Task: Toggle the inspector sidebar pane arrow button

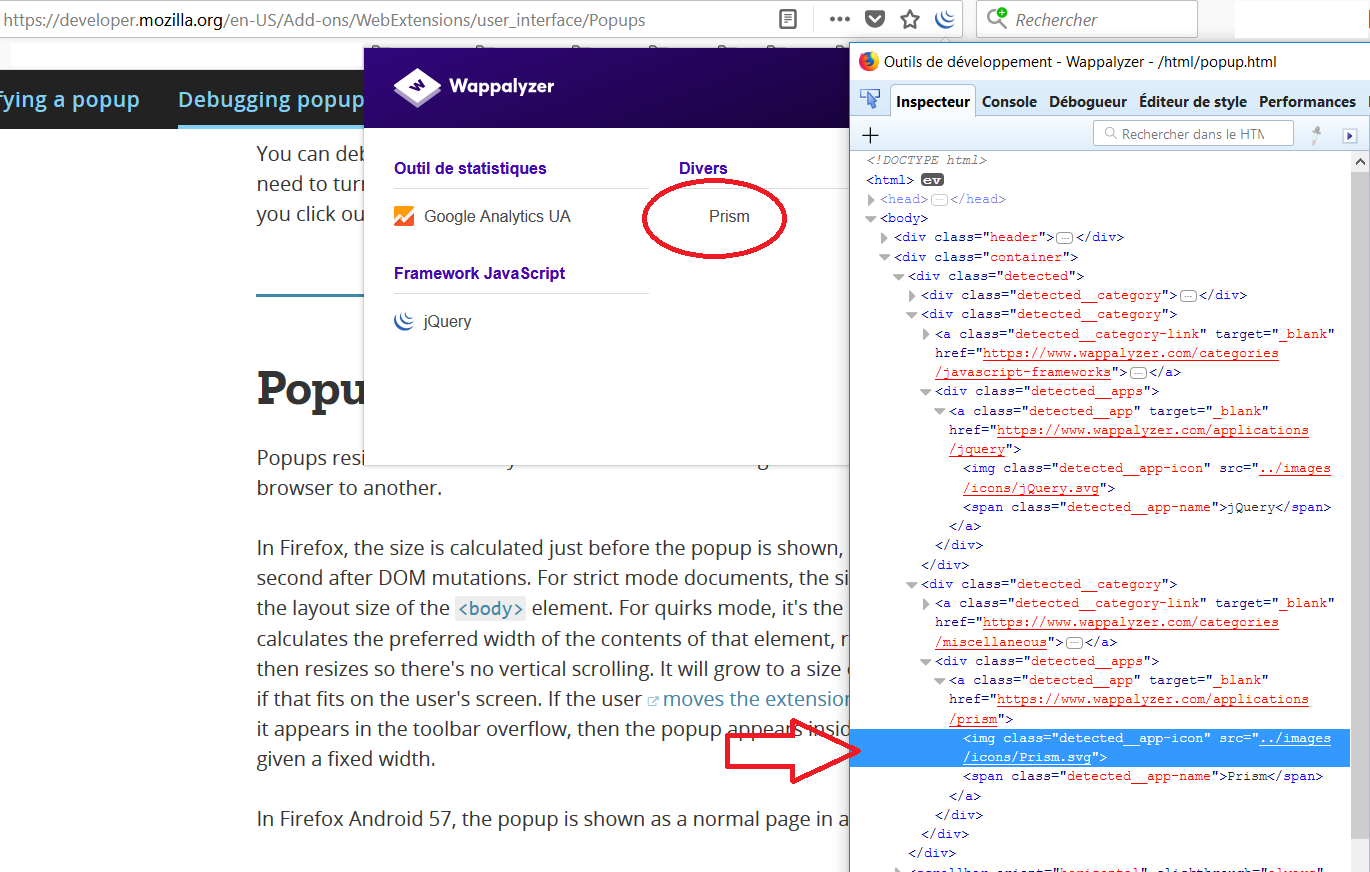Action: click(x=1350, y=135)
